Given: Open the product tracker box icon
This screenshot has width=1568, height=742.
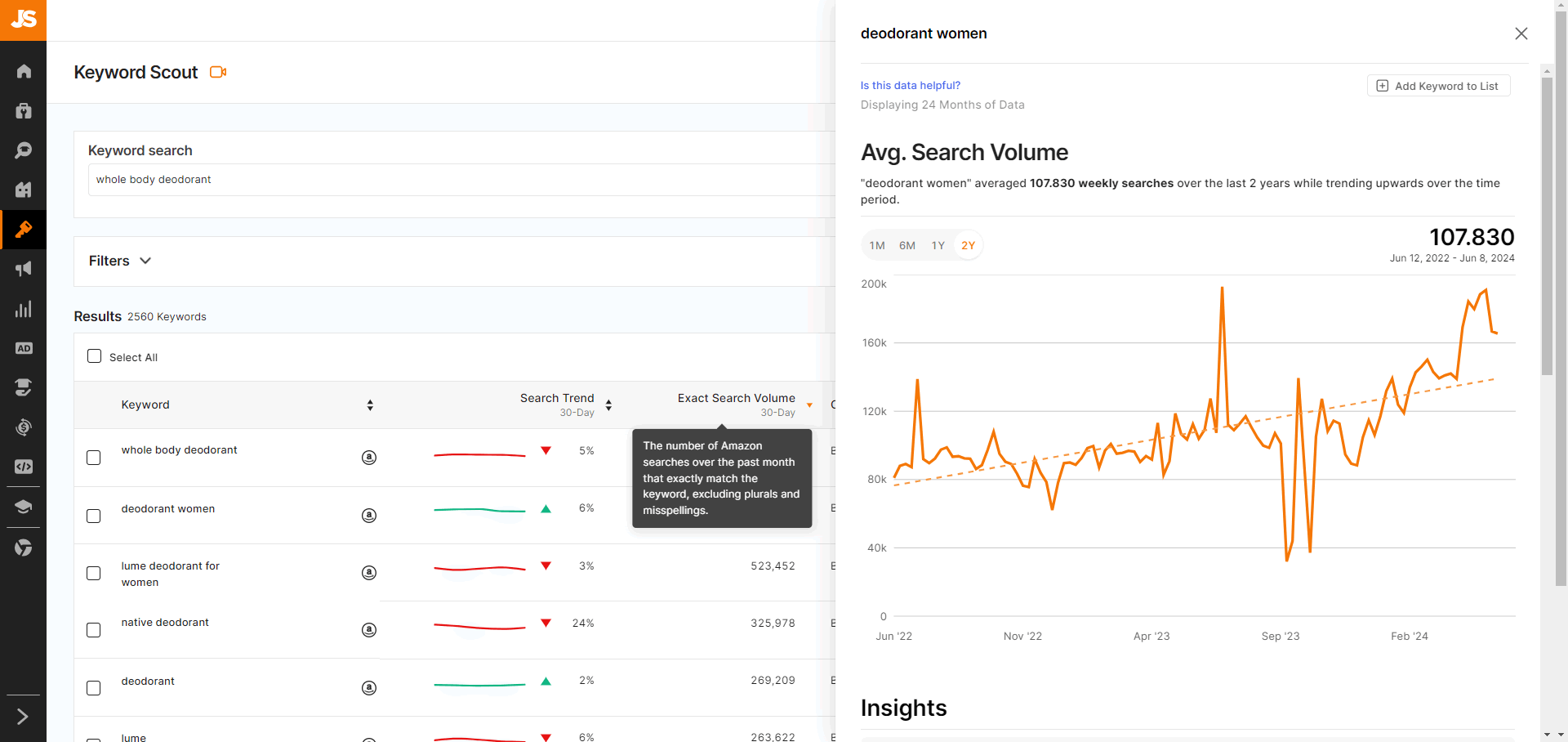Looking at the screenshot, I should [x=23, y=110].
